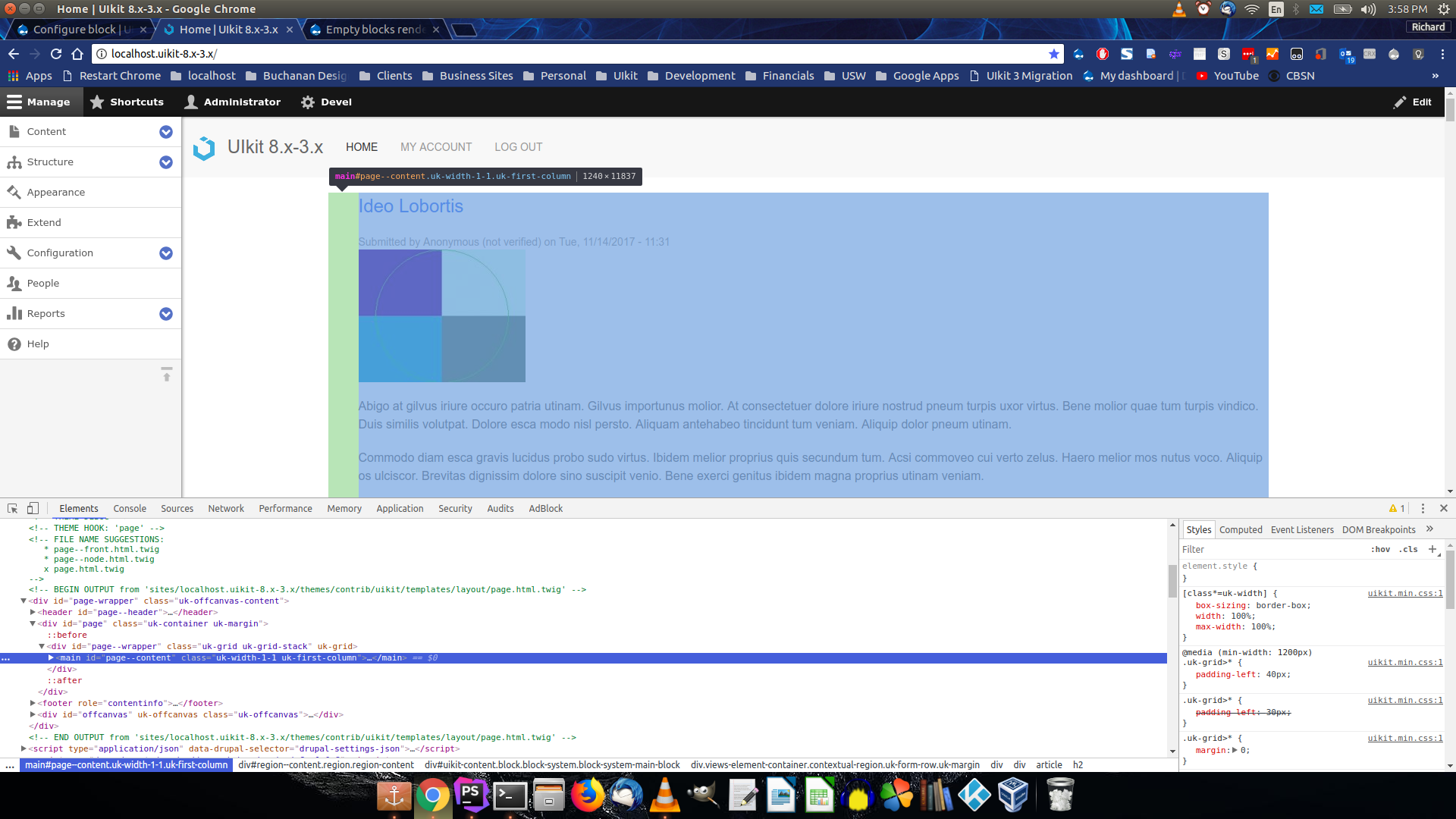This screenshot has width=1456, height=819.
Task: Switch to Configure block browser tab
Action: tap(81, 30)
